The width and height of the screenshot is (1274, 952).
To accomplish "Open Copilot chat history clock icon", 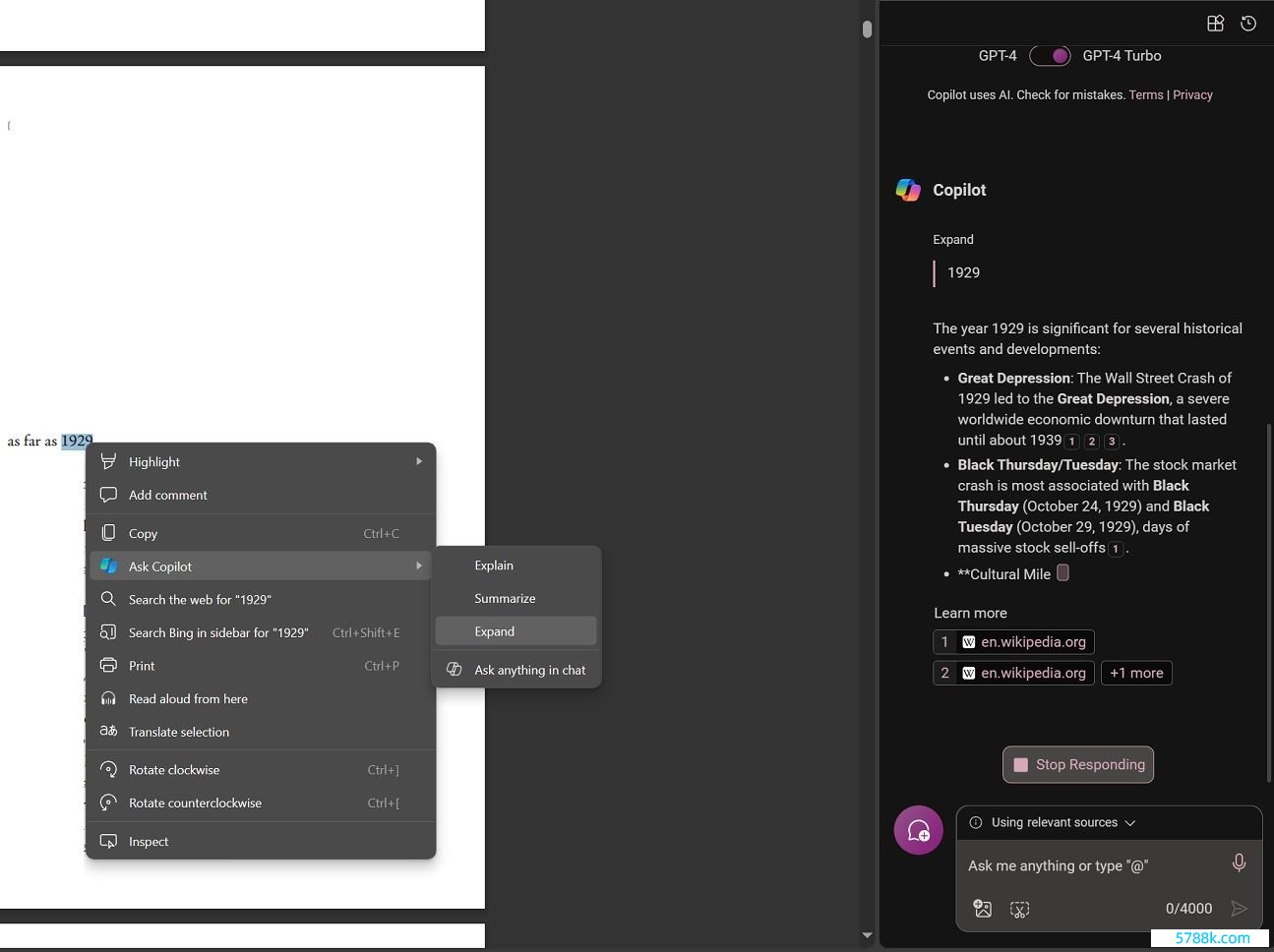I will (1248, 24).
